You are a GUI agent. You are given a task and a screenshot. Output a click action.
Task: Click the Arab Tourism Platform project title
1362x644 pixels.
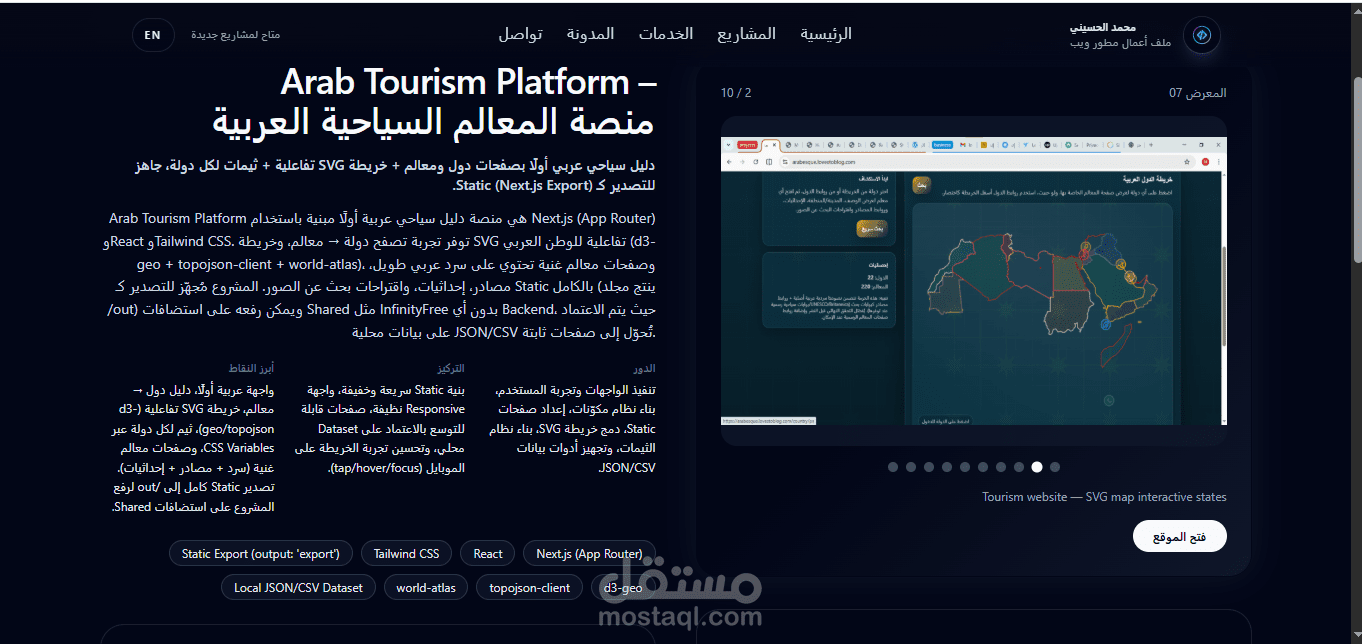tap(434, 102)
